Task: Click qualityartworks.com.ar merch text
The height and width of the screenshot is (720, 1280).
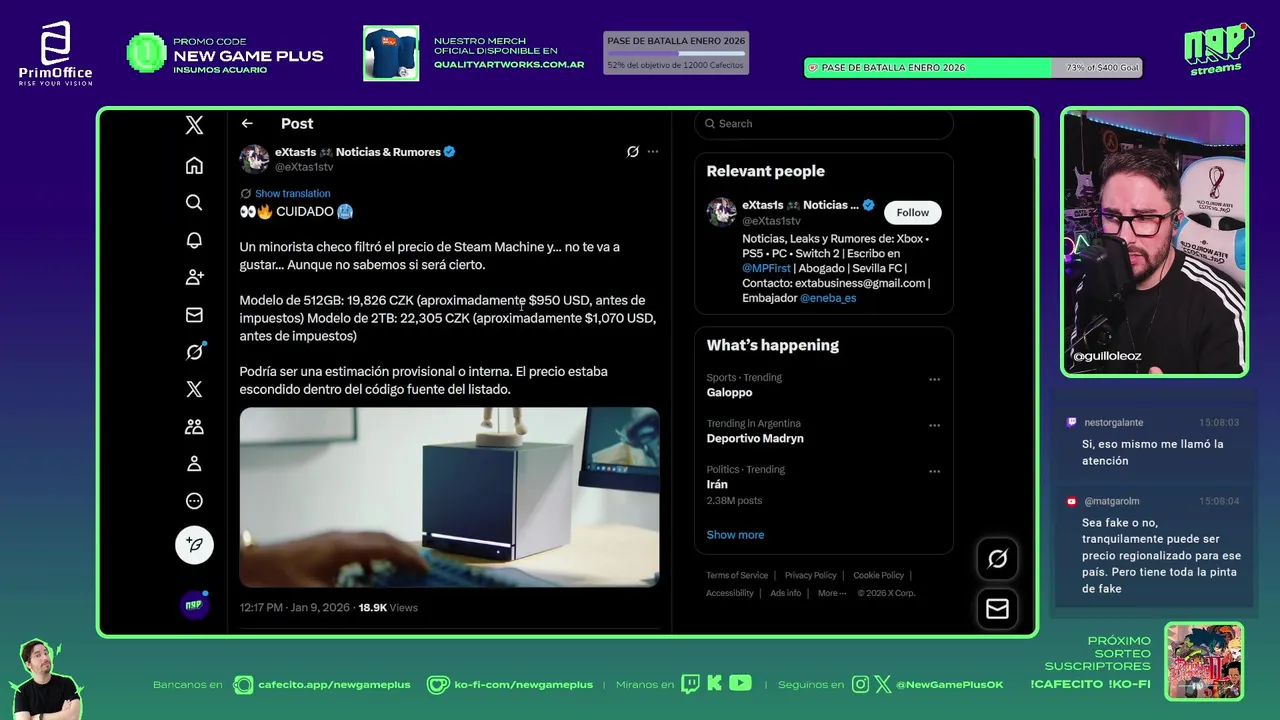Action: (x=509, y=64)
